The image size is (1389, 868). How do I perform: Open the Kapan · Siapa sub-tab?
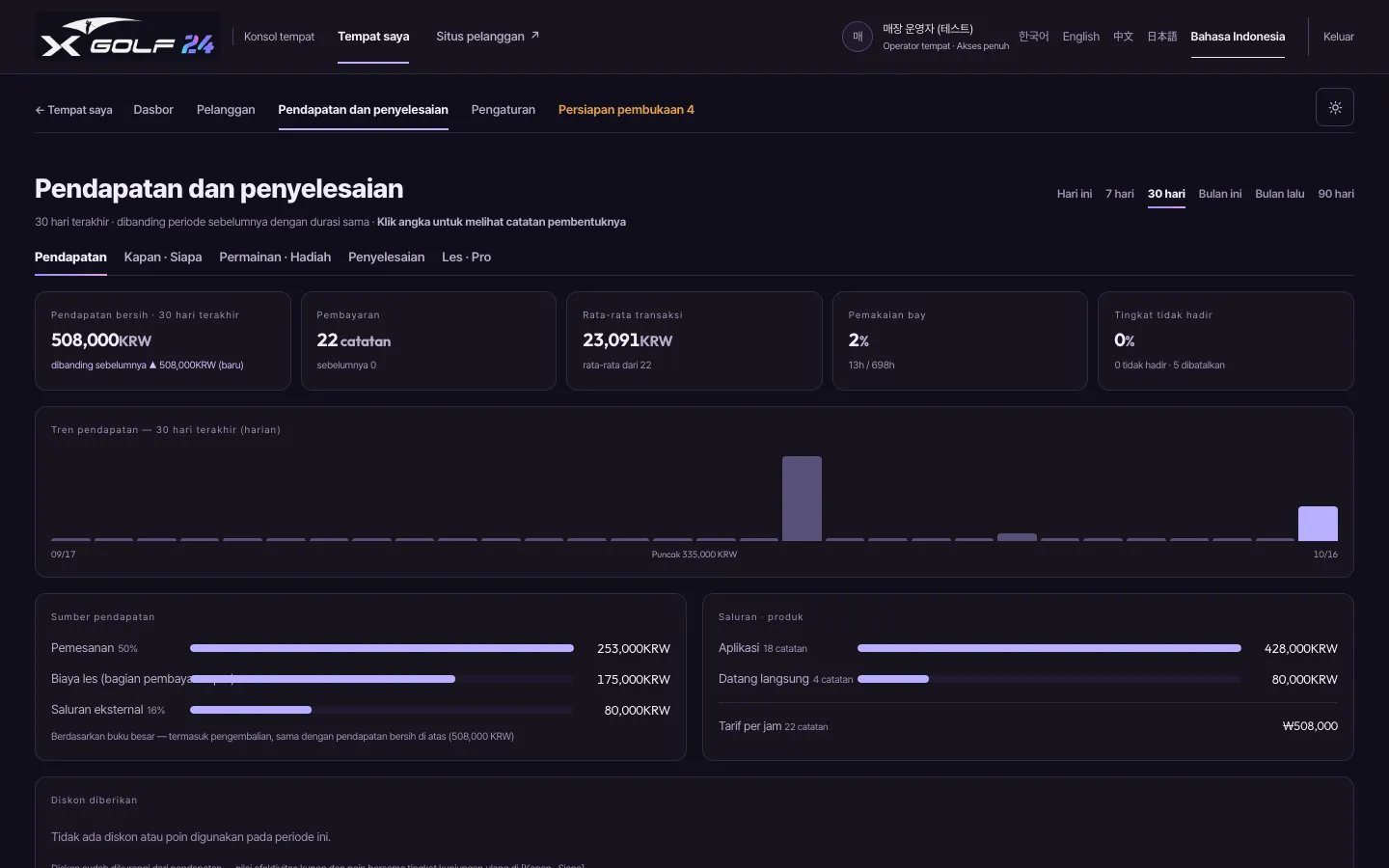(x=163, y=258)
